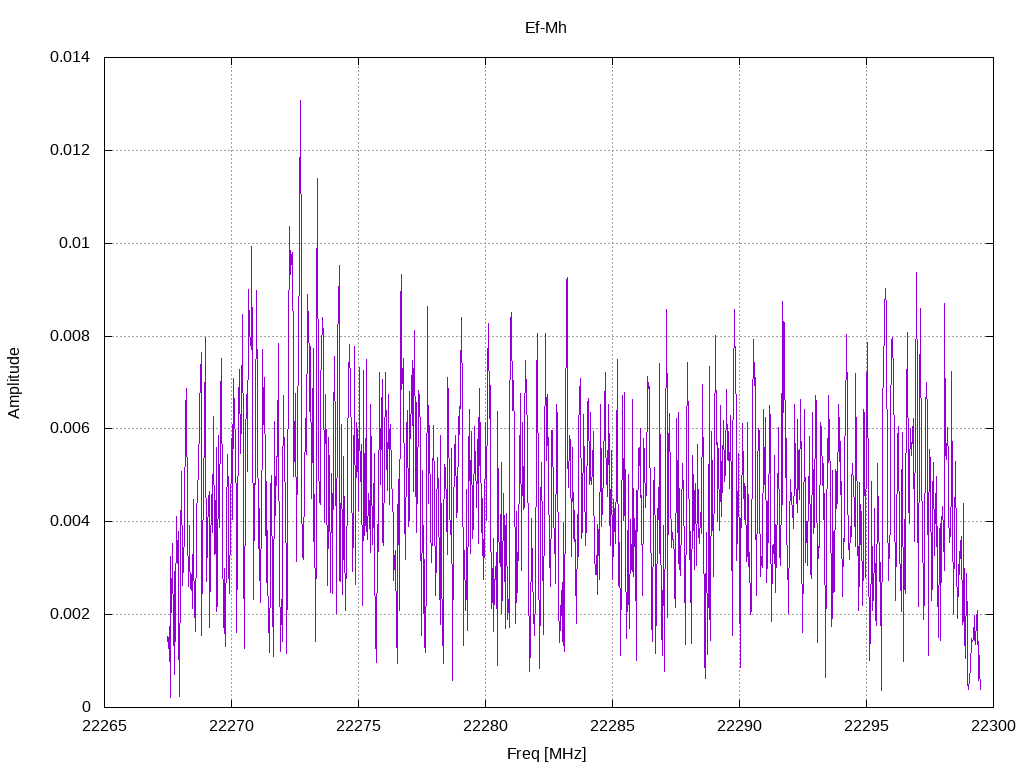
Task: Select the 0.014 y-axis tick label
Action: point(70,57)
